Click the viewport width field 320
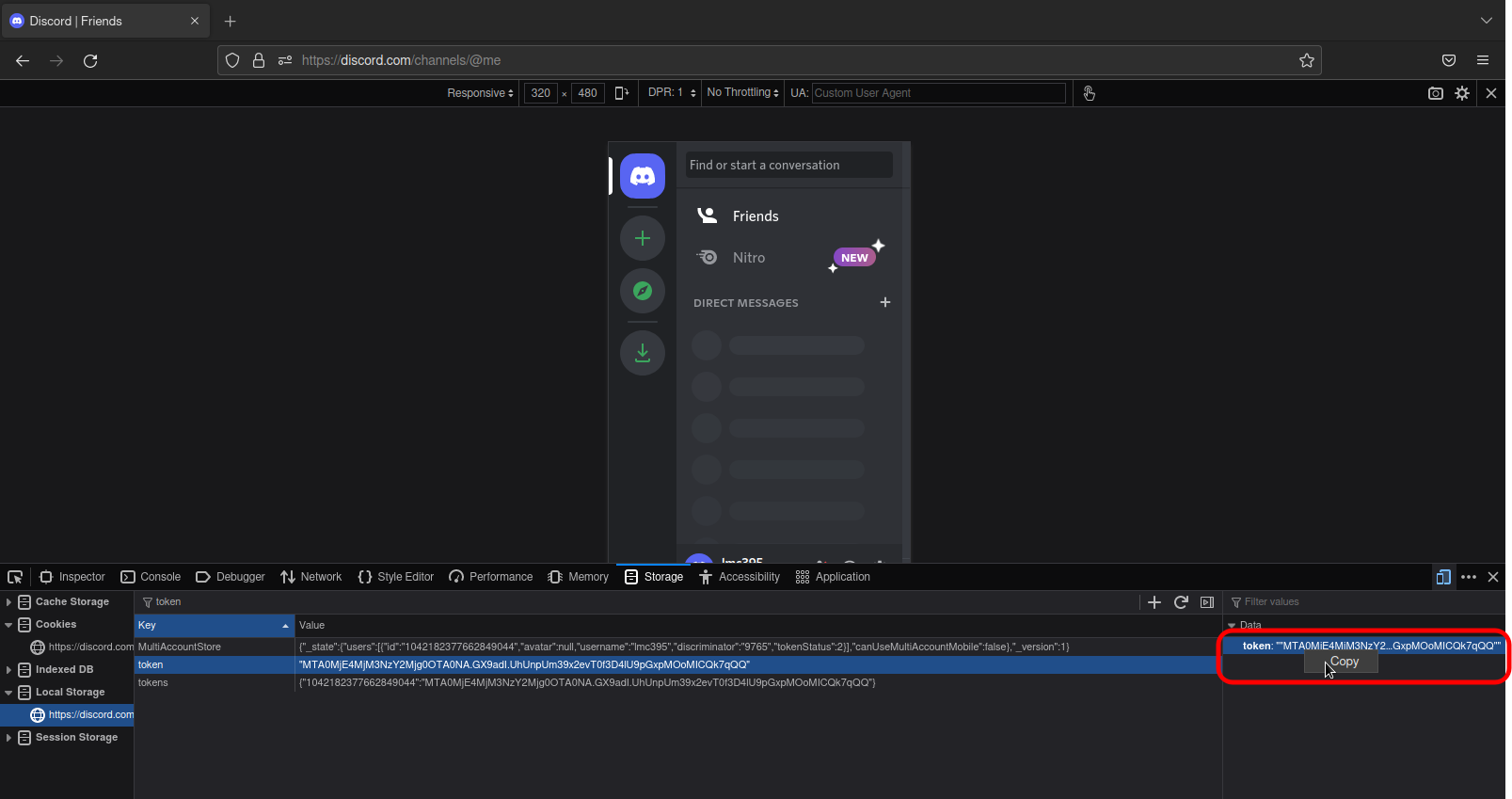 541,93
